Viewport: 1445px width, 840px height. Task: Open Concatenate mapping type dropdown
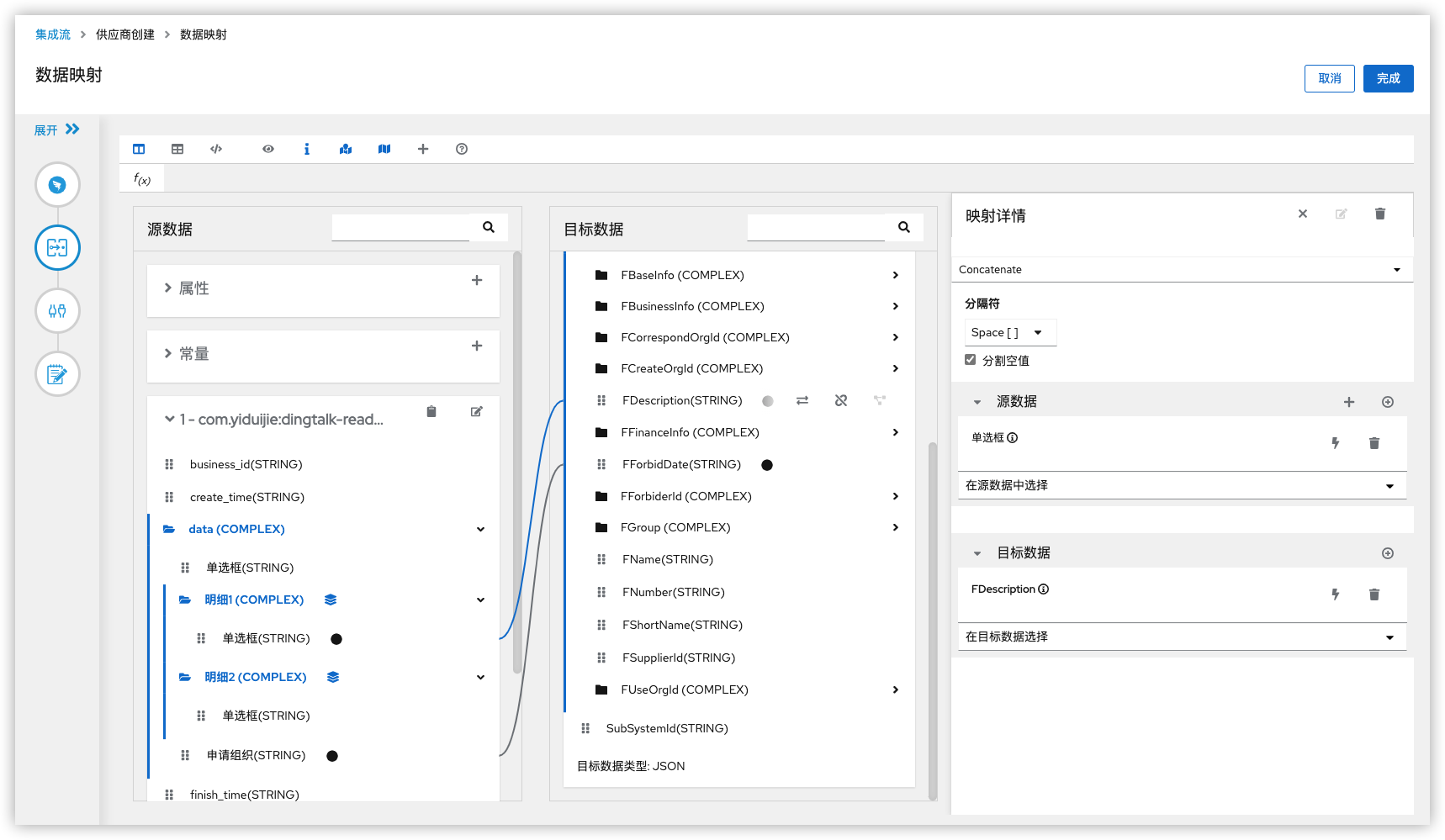[x=1182, y=270]
